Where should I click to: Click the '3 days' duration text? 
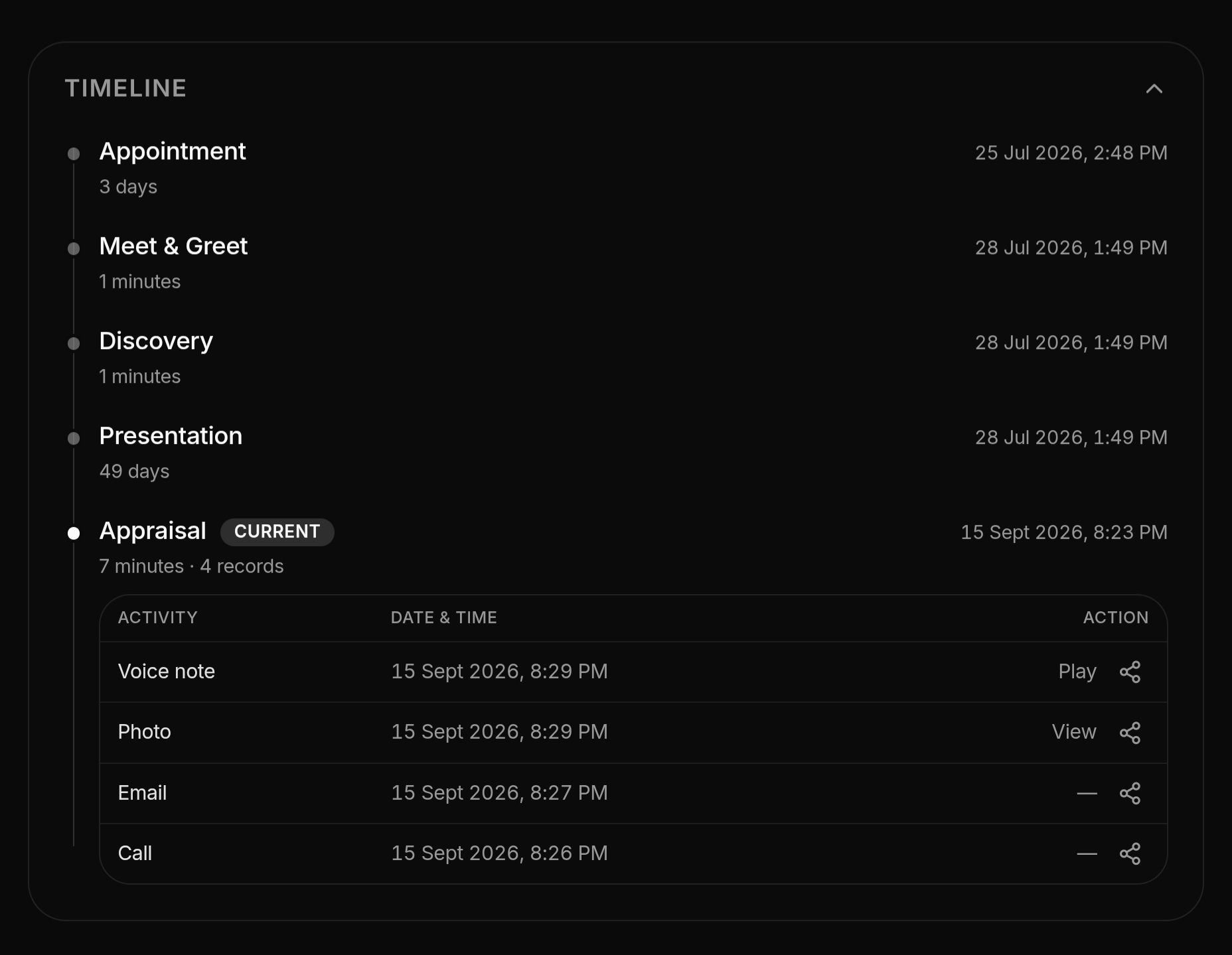(128, 186)
